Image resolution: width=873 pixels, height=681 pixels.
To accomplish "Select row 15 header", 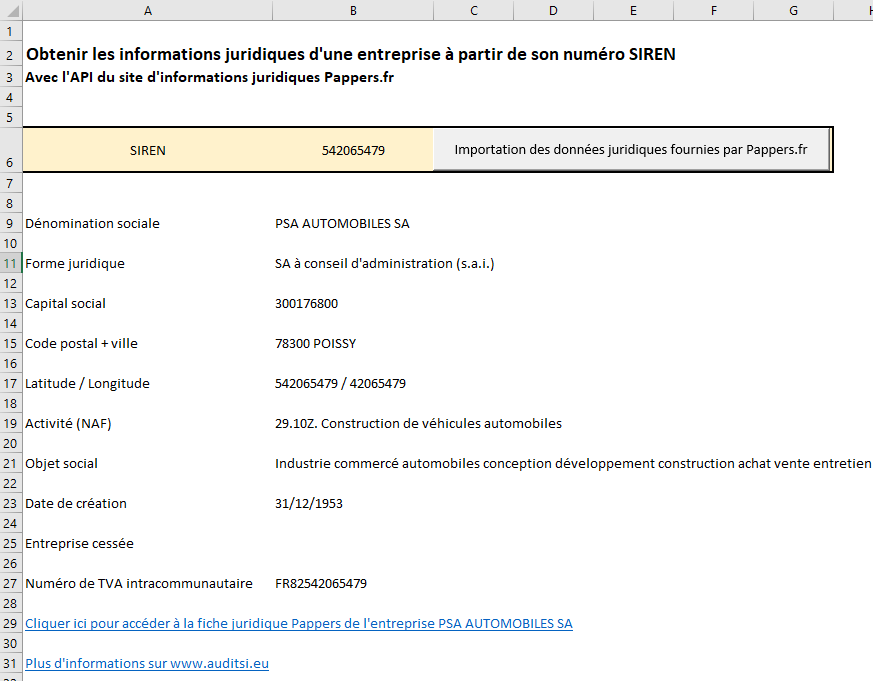I will [x=10, y=344].
